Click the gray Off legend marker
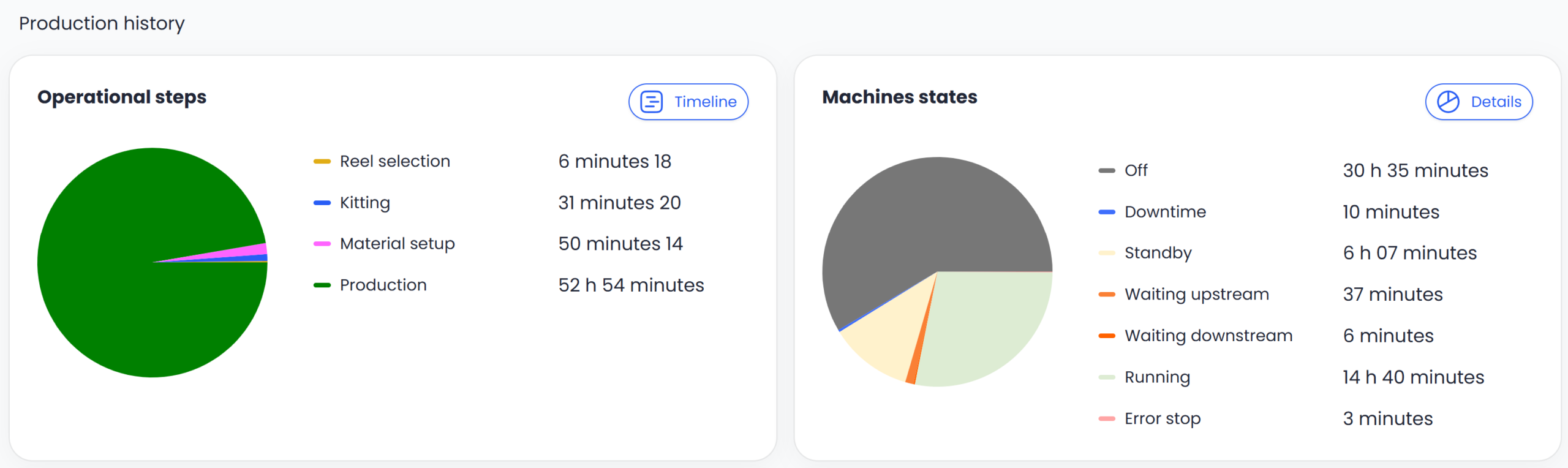1568x468 pixels. point(1107,171)
